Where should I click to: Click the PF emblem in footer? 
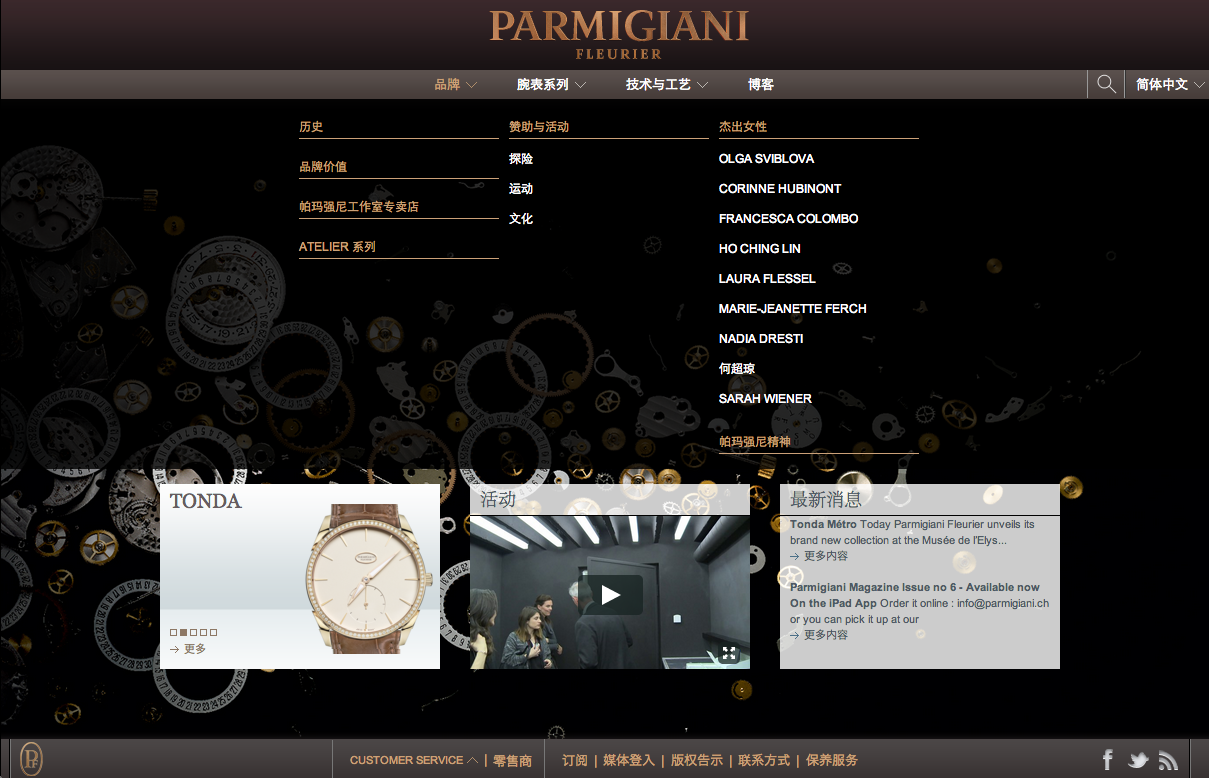pyautogui.click(x=32, y=759)
